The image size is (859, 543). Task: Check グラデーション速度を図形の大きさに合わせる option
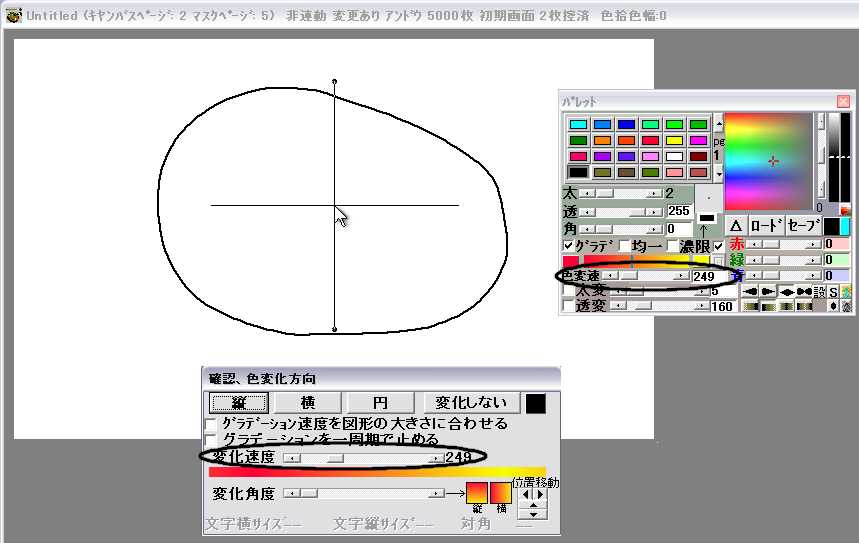tap(211, 424)
